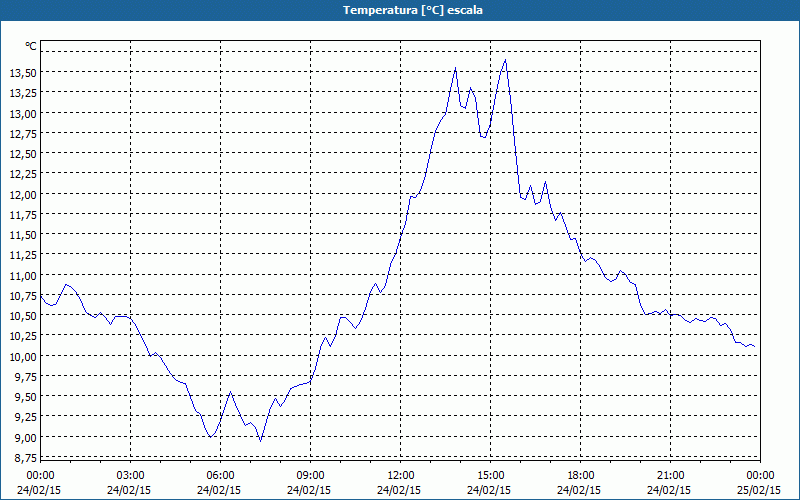
Task: Pick the 11,75 y-axis value
Action: coord(23,215)
